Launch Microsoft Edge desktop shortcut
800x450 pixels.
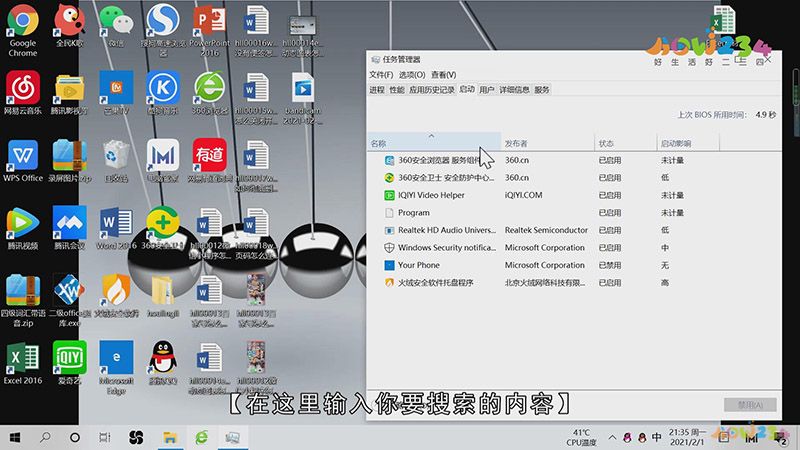point(116,367)
